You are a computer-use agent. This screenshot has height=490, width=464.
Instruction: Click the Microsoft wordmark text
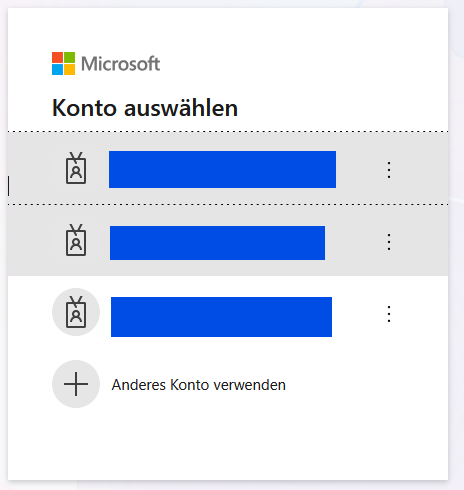[121, 64]
